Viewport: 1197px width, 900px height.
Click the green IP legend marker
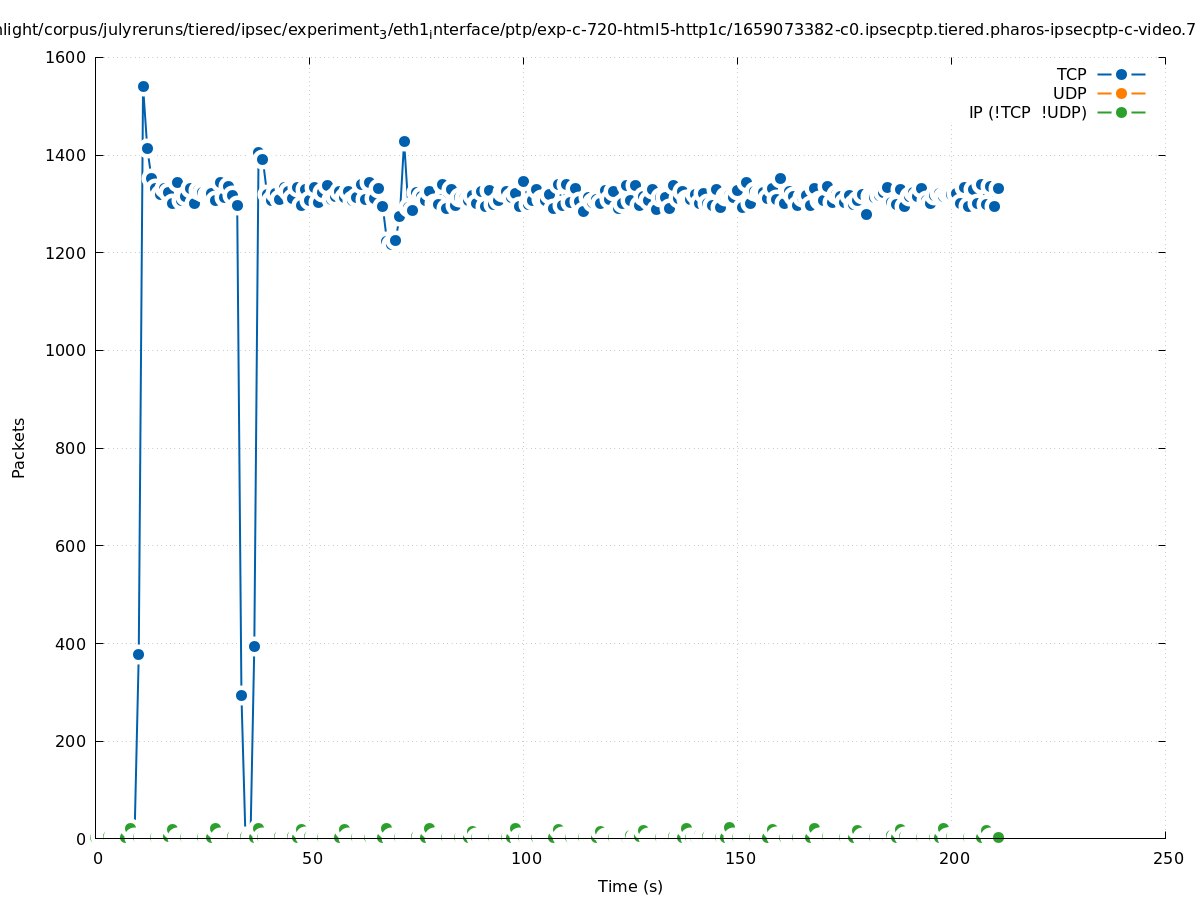pyautogui.click(x=1121, y=112)
